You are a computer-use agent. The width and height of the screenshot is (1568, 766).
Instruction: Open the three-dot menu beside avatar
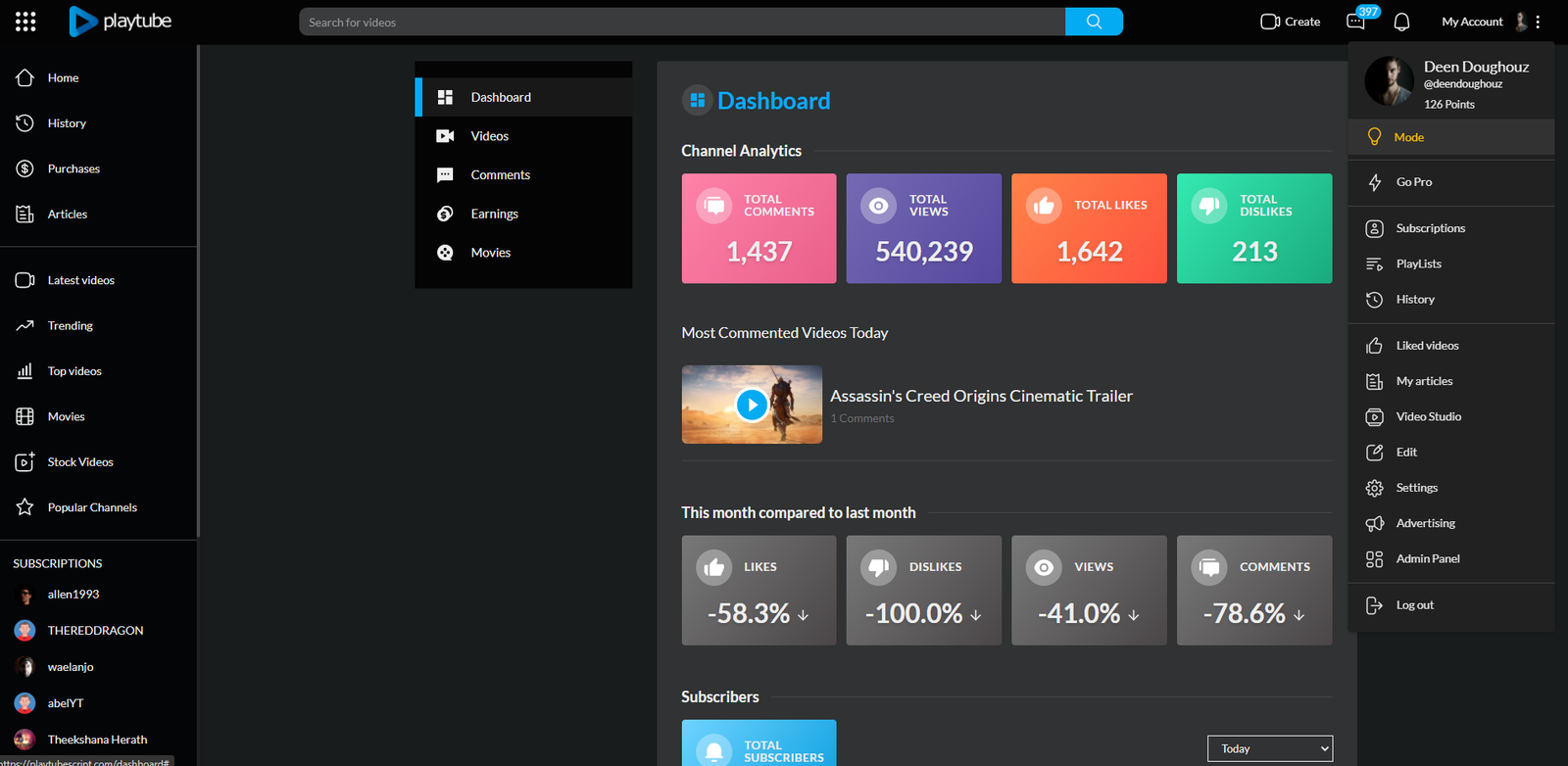(x=1538, y=22)
